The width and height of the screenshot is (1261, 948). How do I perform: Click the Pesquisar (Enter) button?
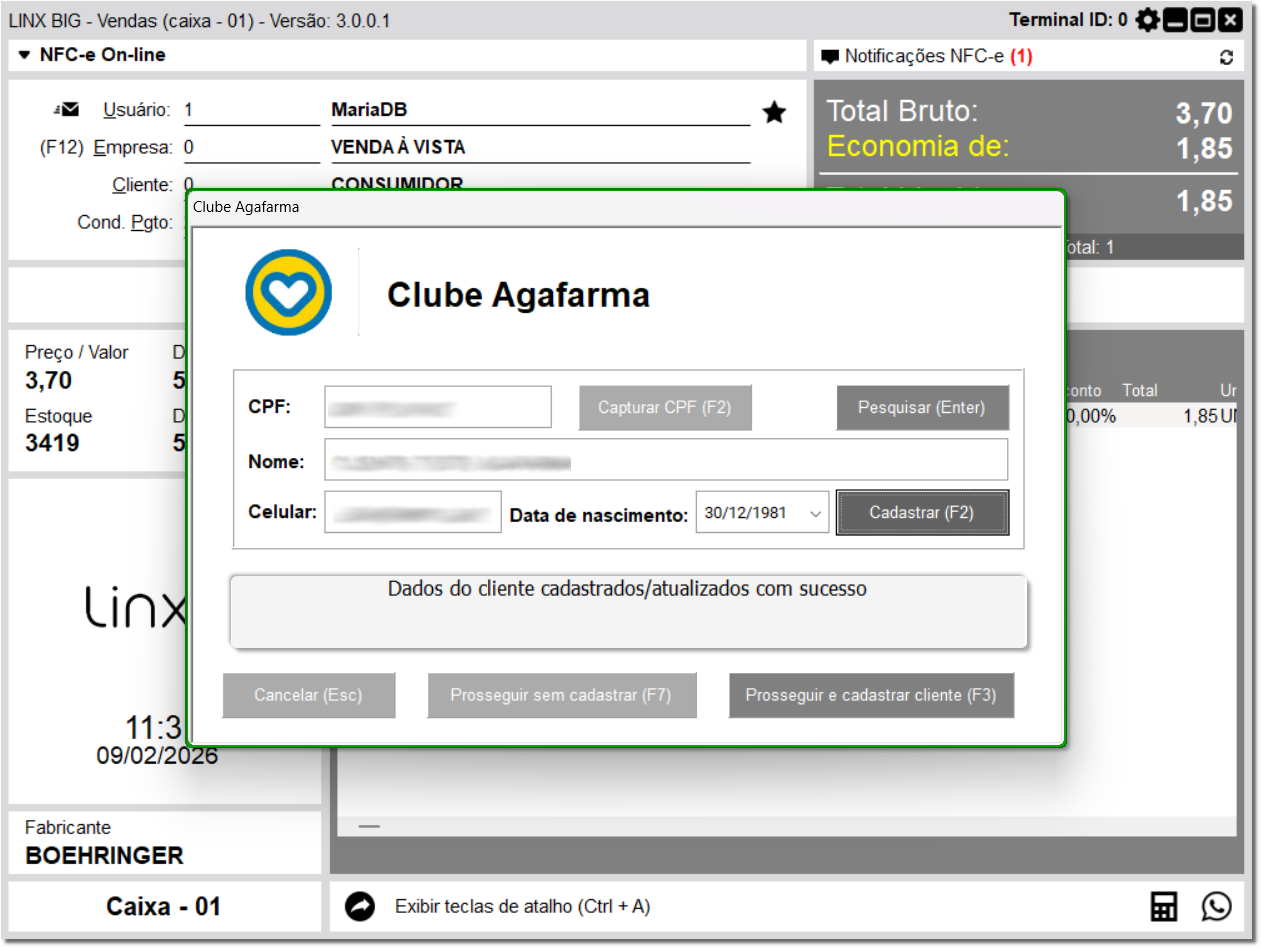[x=922, y=408]
